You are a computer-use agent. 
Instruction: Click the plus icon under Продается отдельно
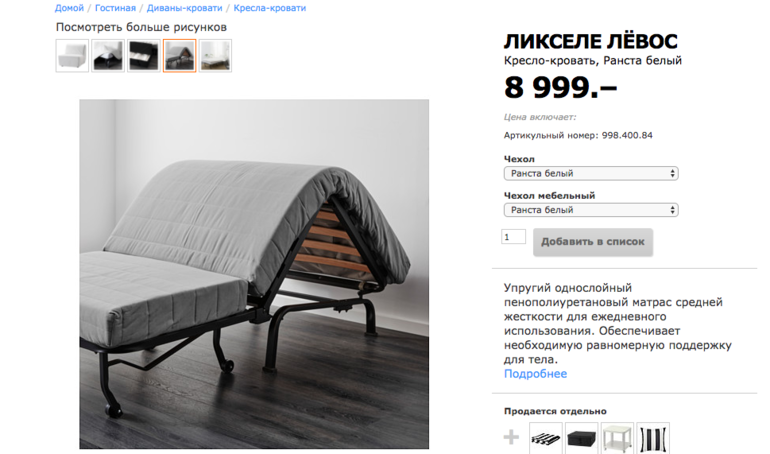511,437
